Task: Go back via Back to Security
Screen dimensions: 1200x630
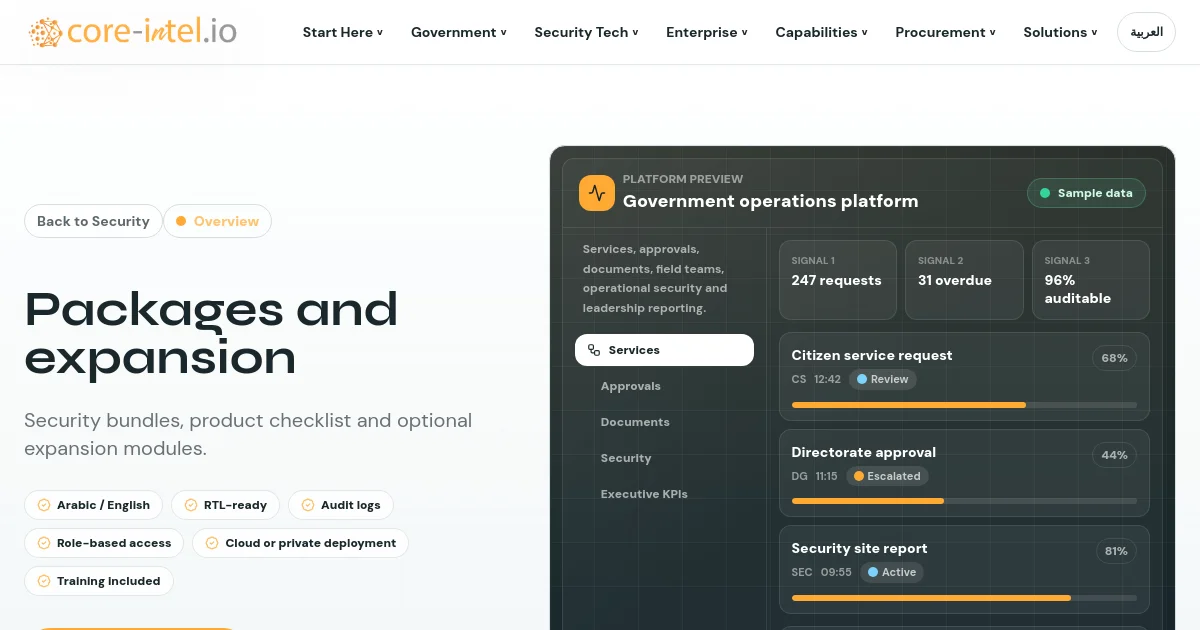Action: [93, 221]
